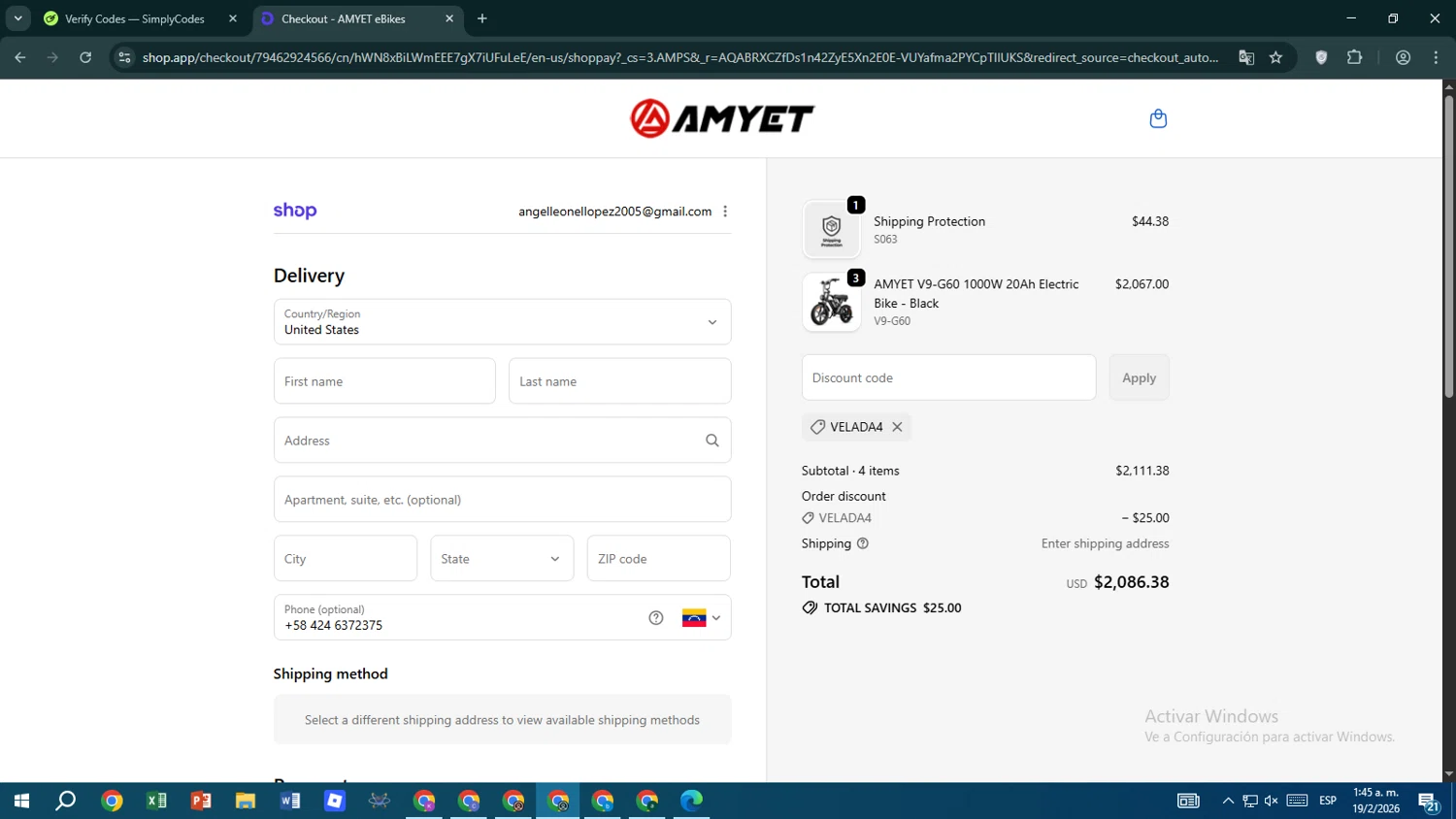
Task: Expand the Country/Region dropdown
Action: 502,322
